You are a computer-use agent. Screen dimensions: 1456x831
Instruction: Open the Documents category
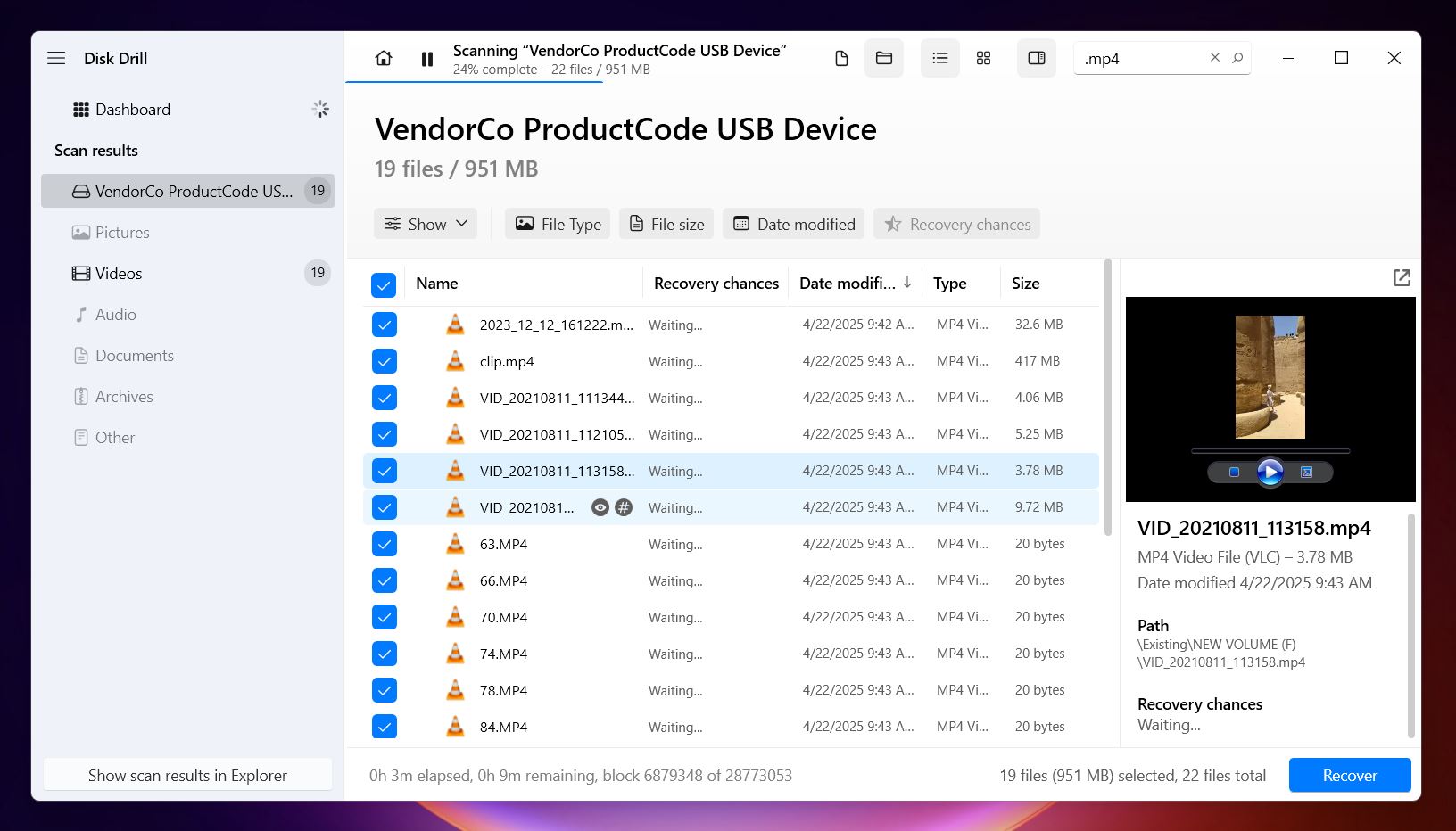pos(187,355)
